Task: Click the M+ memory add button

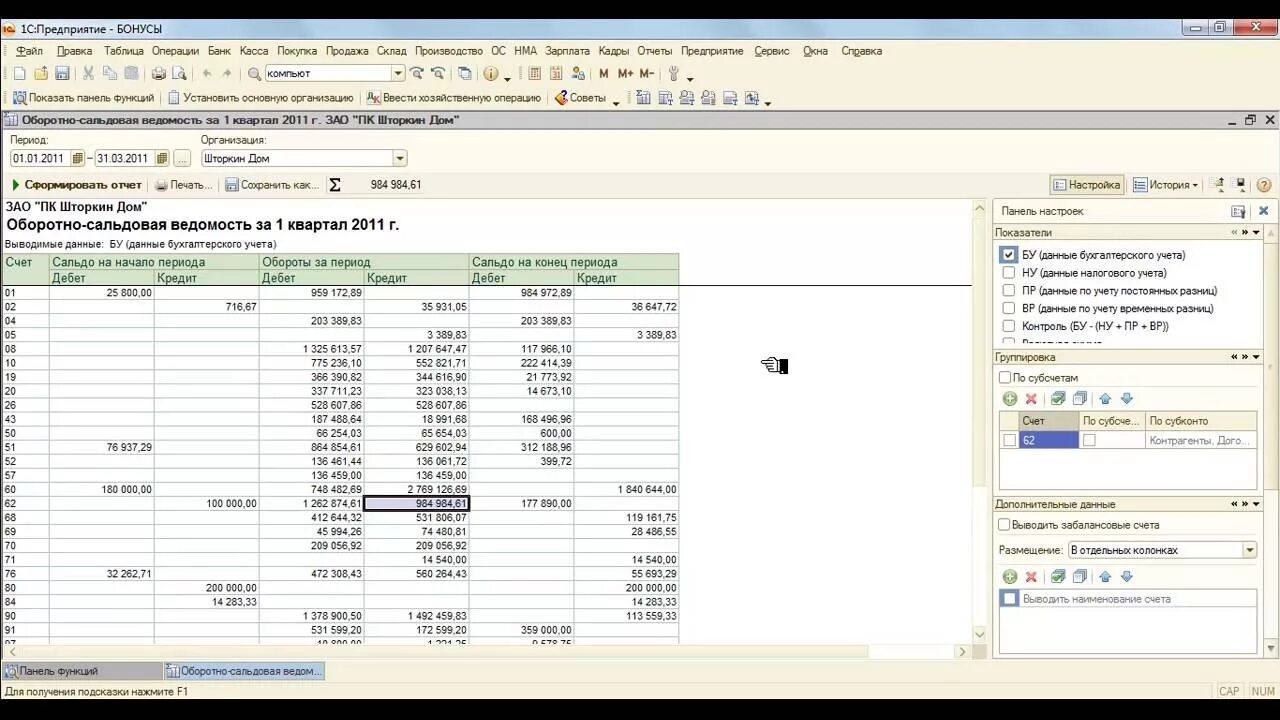Action: 625,73
